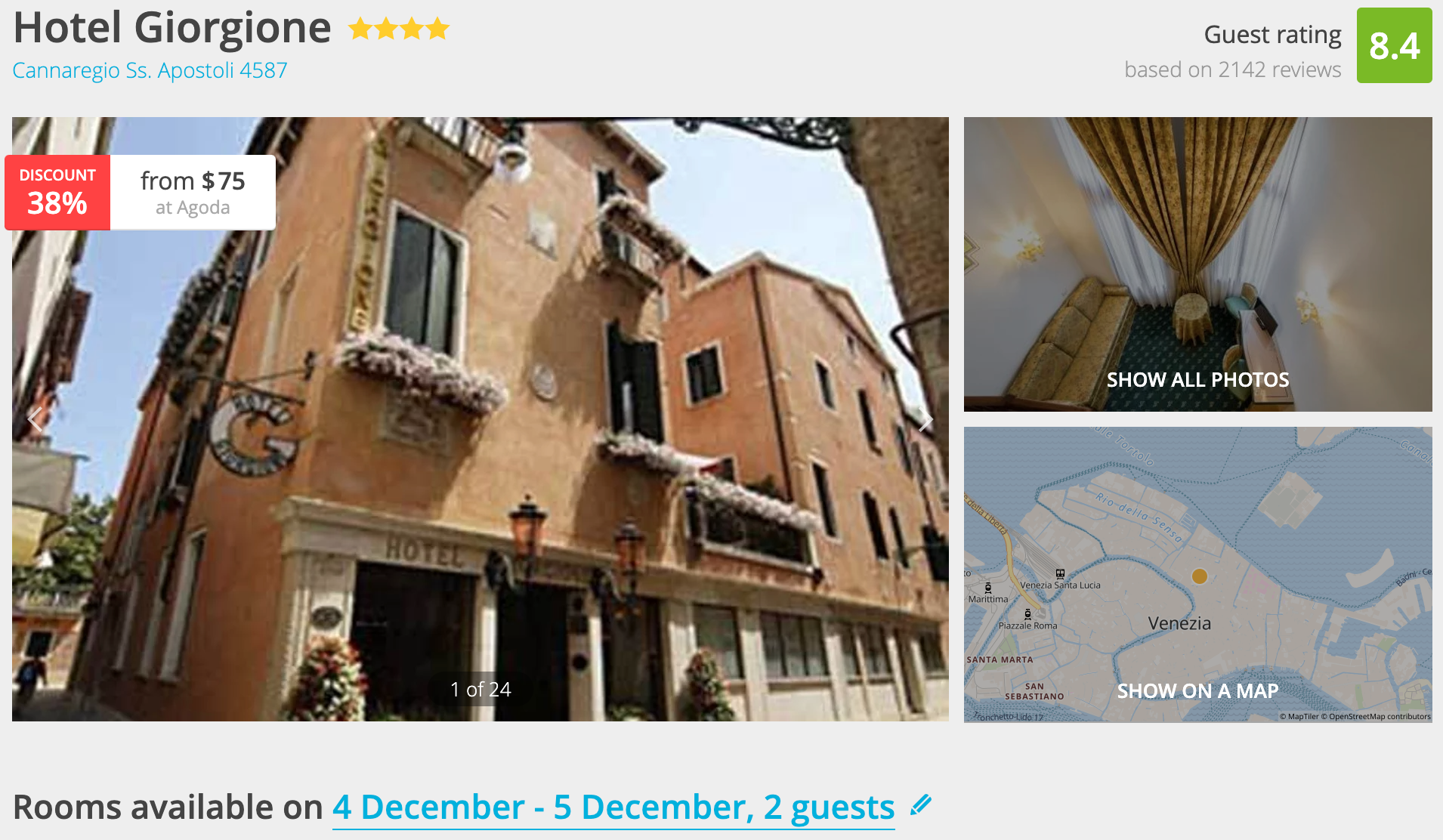1443x840 pixels.
Task: Click the Piazzale Roma transit icon
Action: tap(1027, 614)
